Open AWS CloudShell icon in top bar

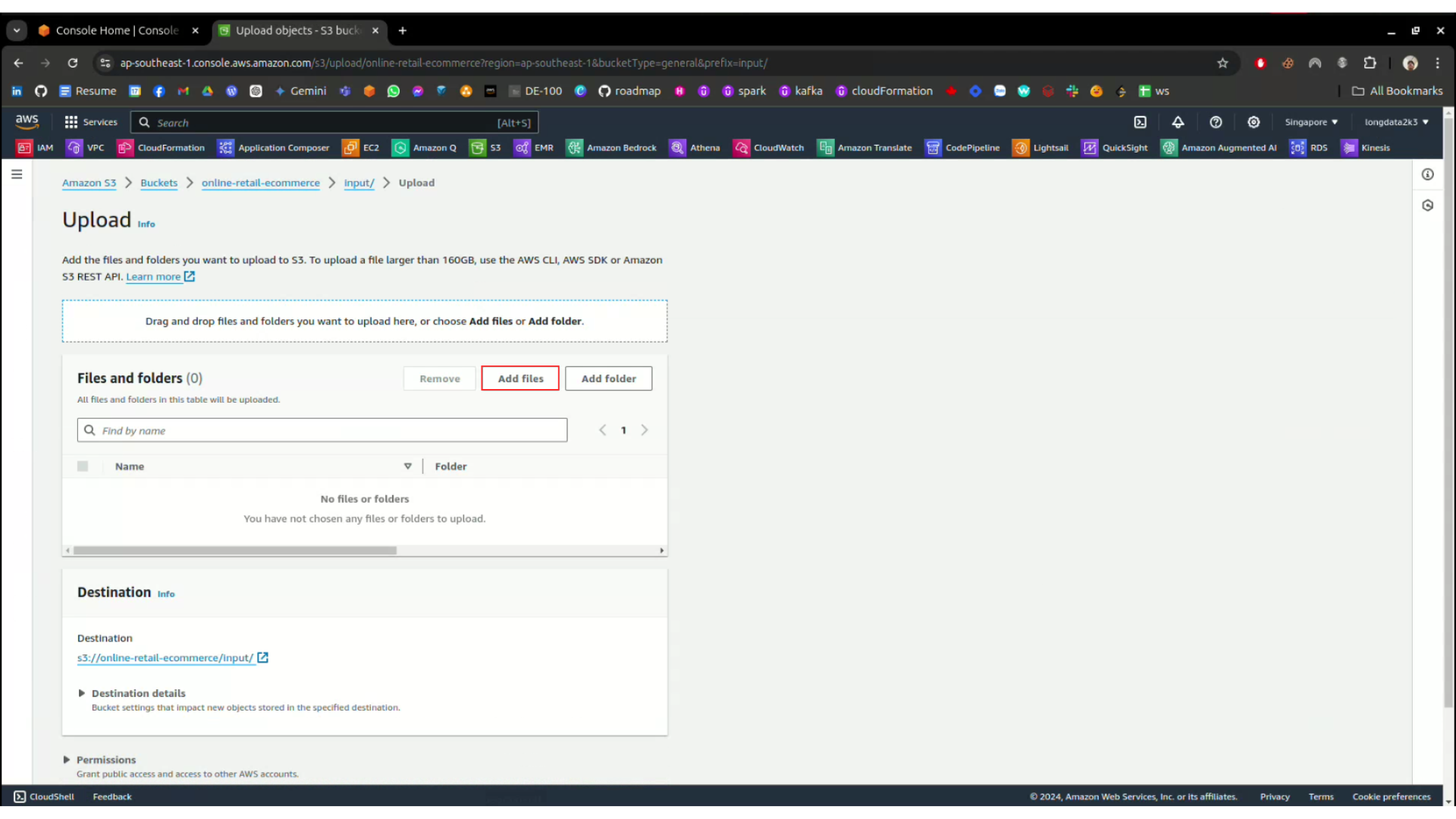(x=1140, y=122)
